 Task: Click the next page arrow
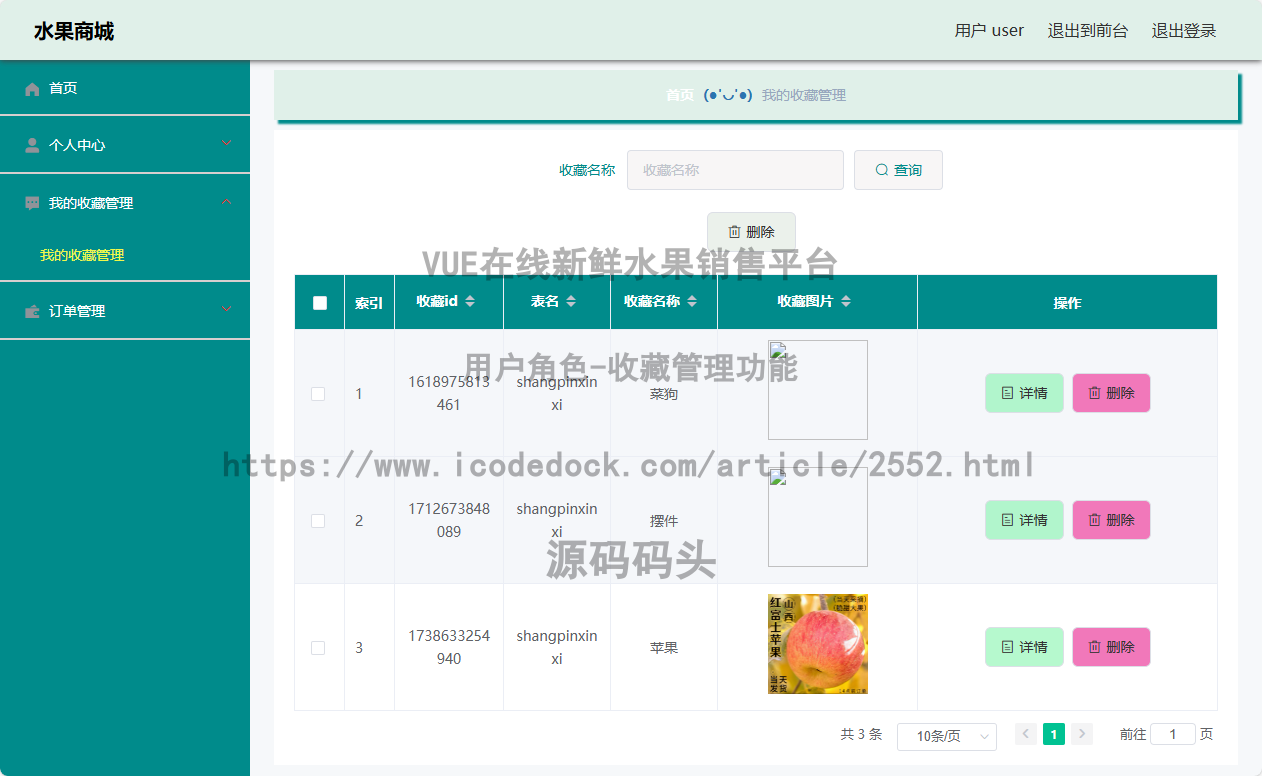[x=1082, y=734]
